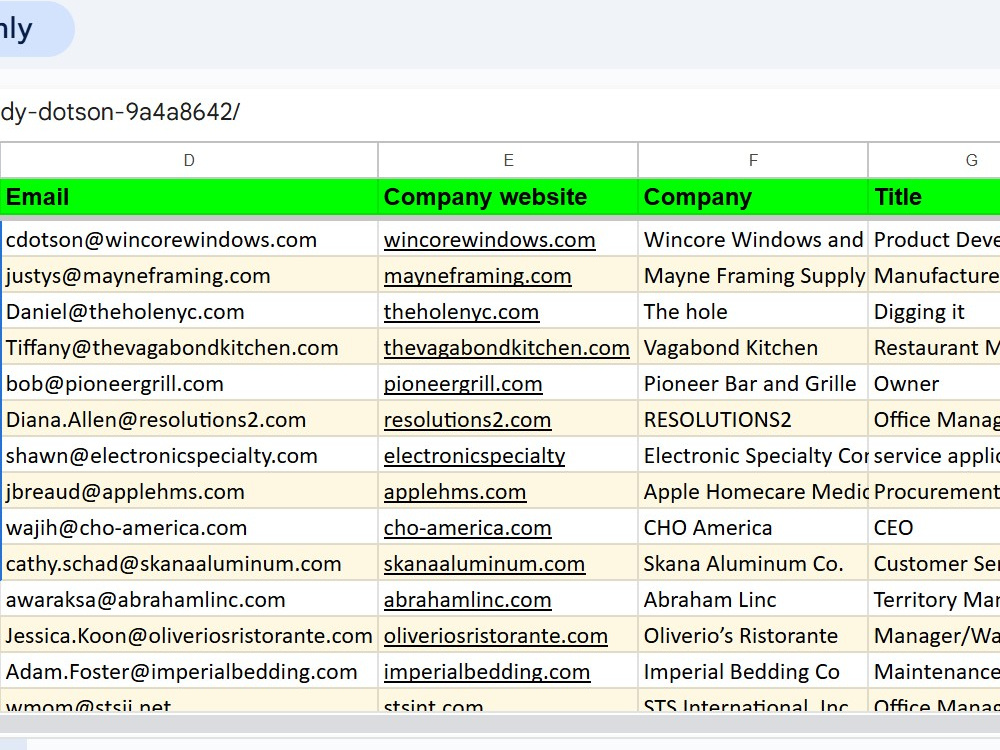Select the CHO America cell
Screen dimensions: 1000x750
(753, 528)
